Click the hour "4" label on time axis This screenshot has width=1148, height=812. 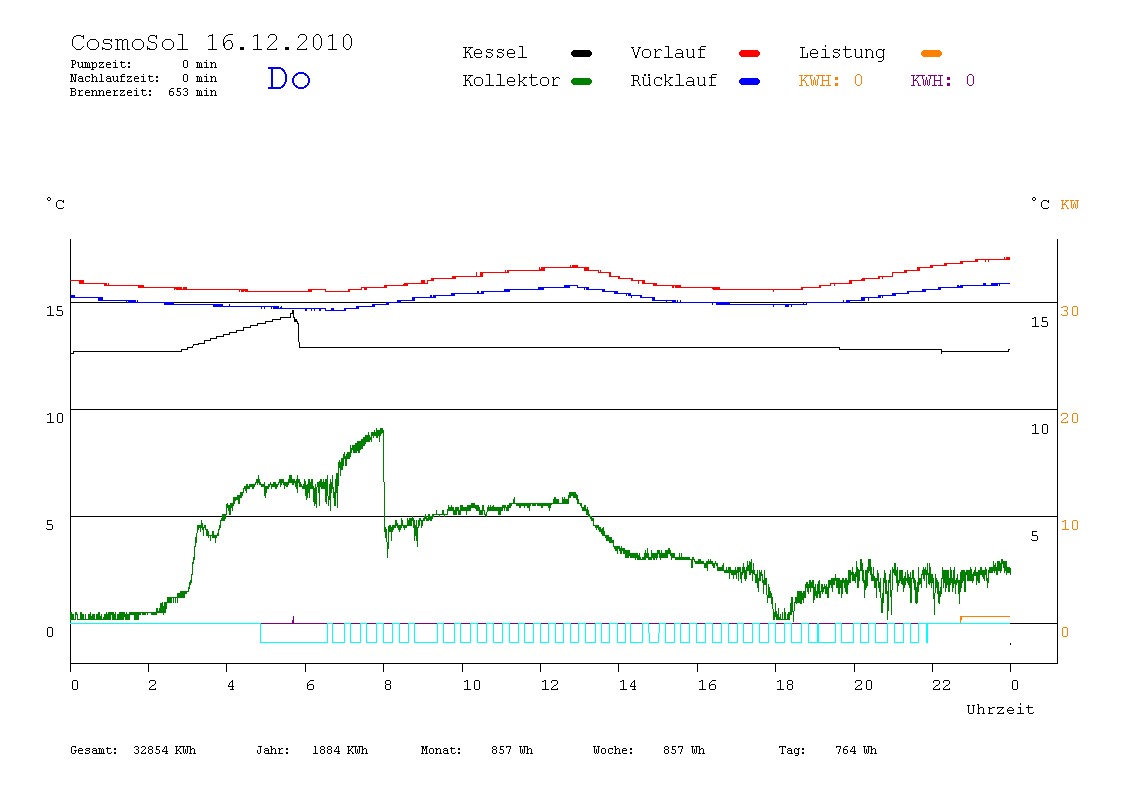[231, 685]
